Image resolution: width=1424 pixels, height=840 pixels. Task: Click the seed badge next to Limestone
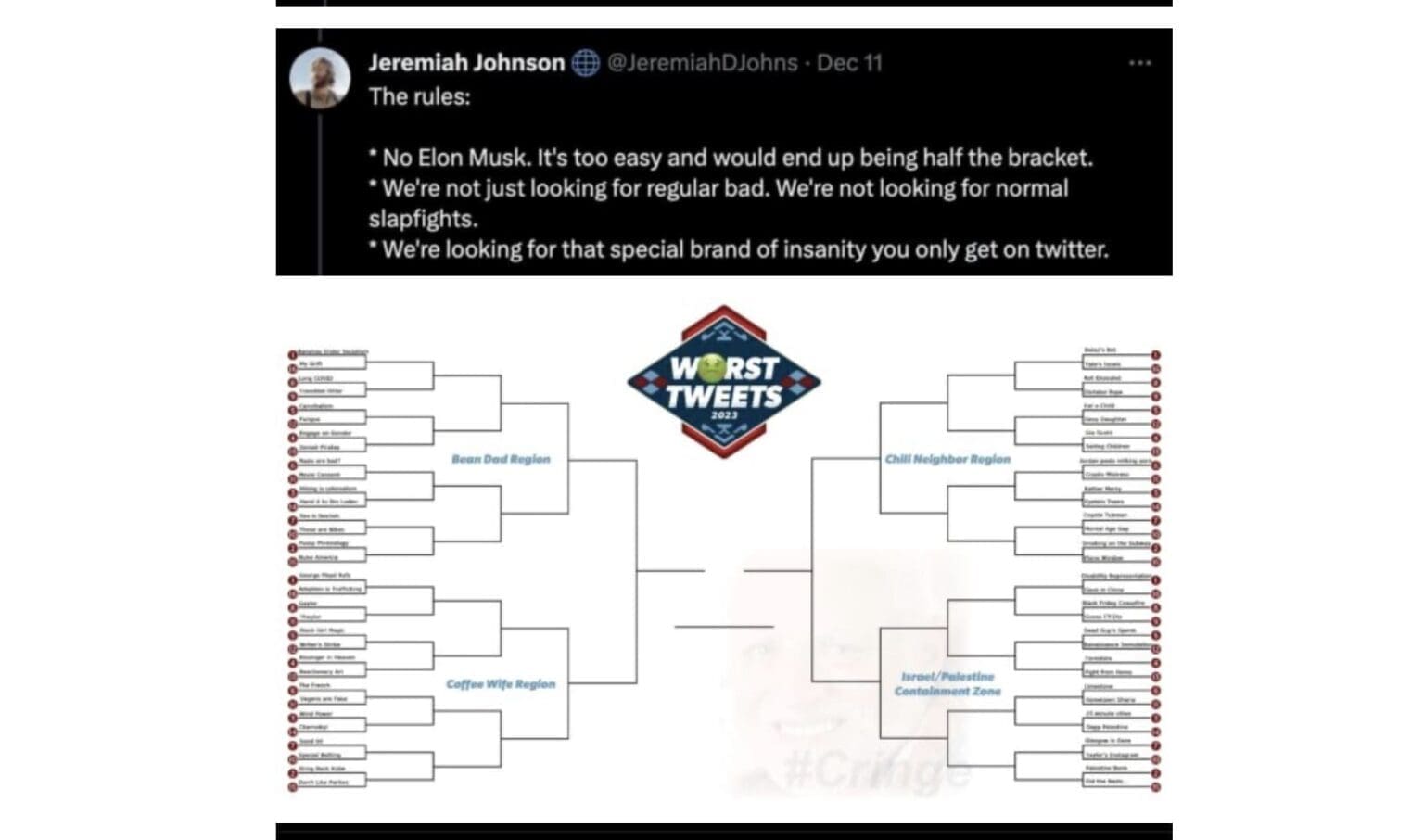tap(1155, 690)
